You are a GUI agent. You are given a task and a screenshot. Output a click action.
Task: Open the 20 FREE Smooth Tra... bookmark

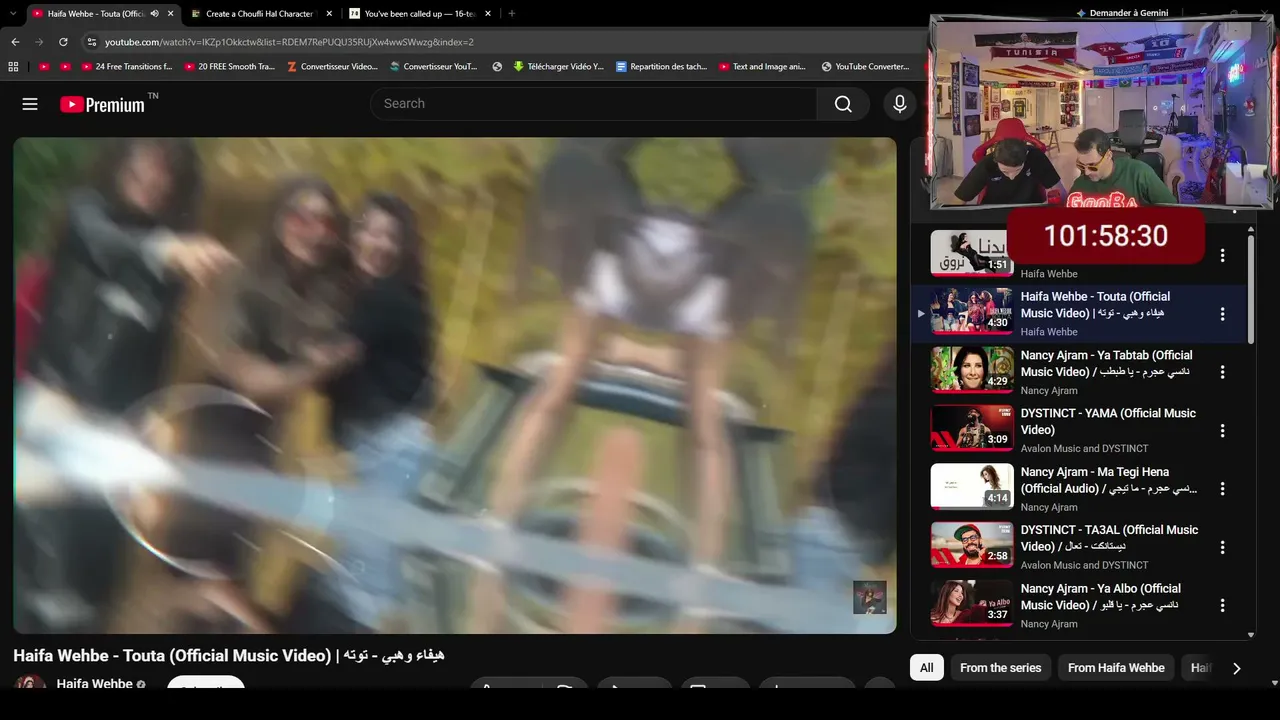click(x=229, y=67)
